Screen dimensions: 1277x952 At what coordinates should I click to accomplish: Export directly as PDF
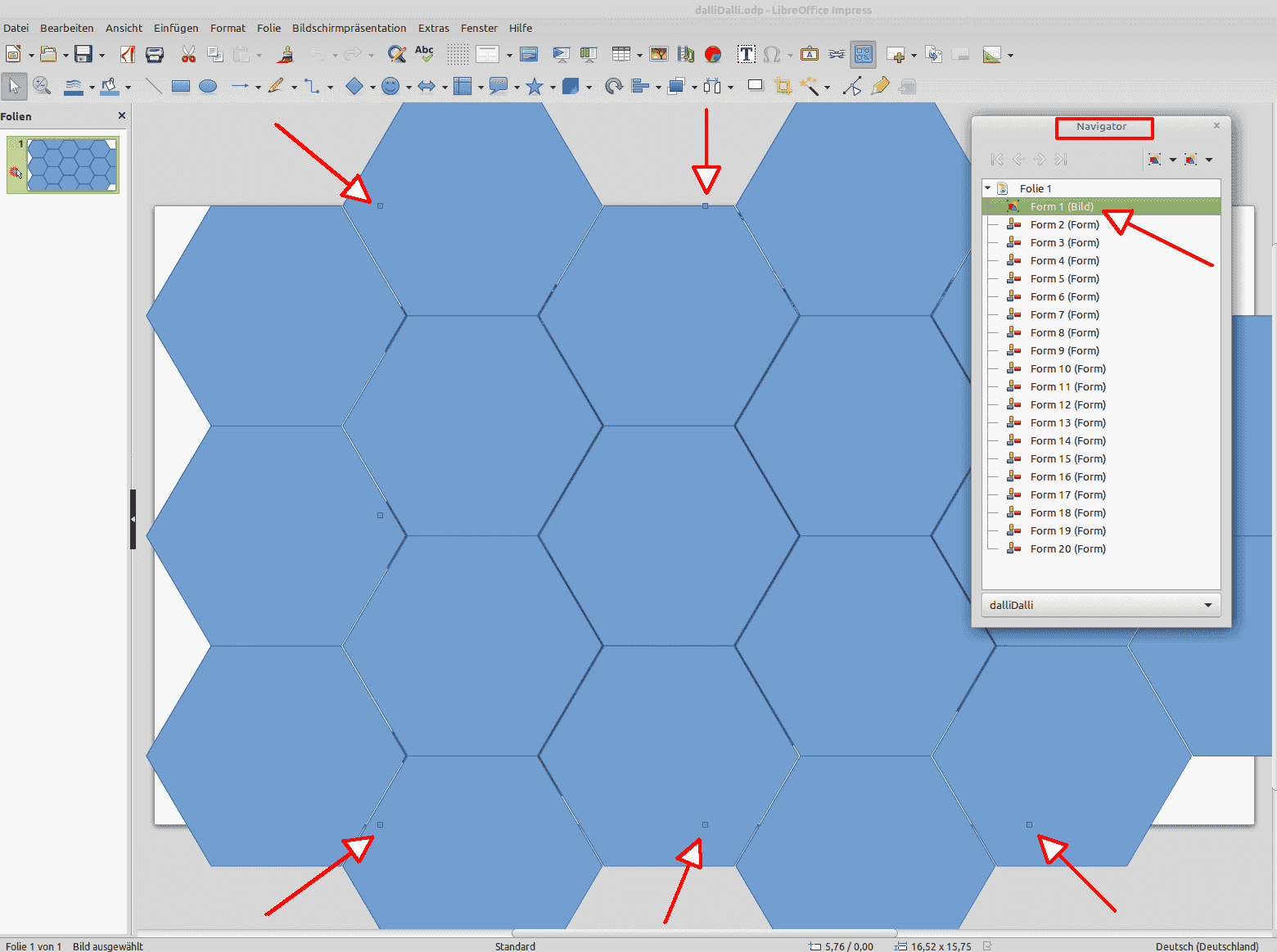pos(127,55)
